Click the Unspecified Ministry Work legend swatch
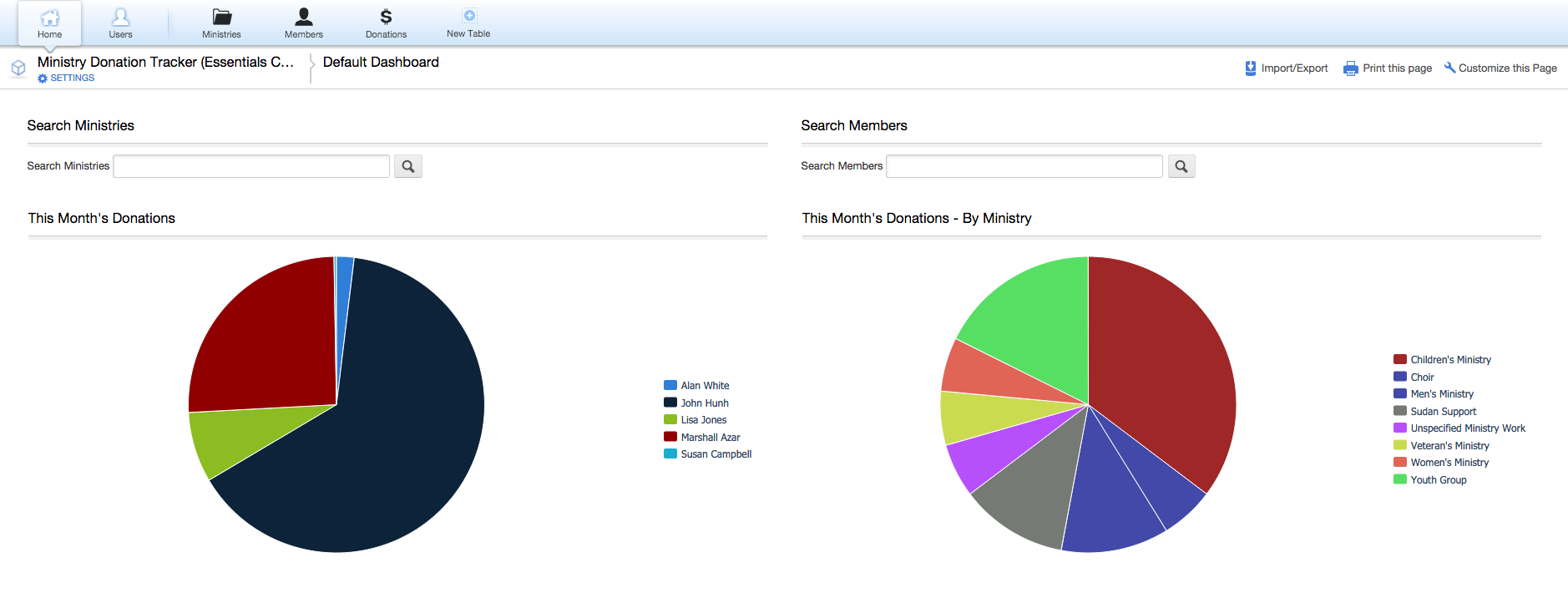This screenshot has height=608, width=1568. pos(1400,428)
